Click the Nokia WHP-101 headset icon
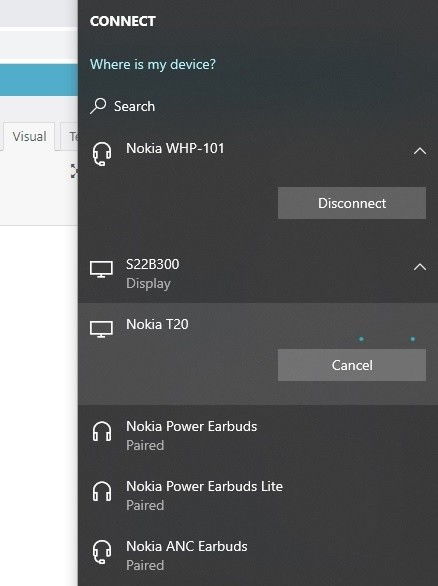The height and width of the screenshot is (586, 438). pos(102,154)
